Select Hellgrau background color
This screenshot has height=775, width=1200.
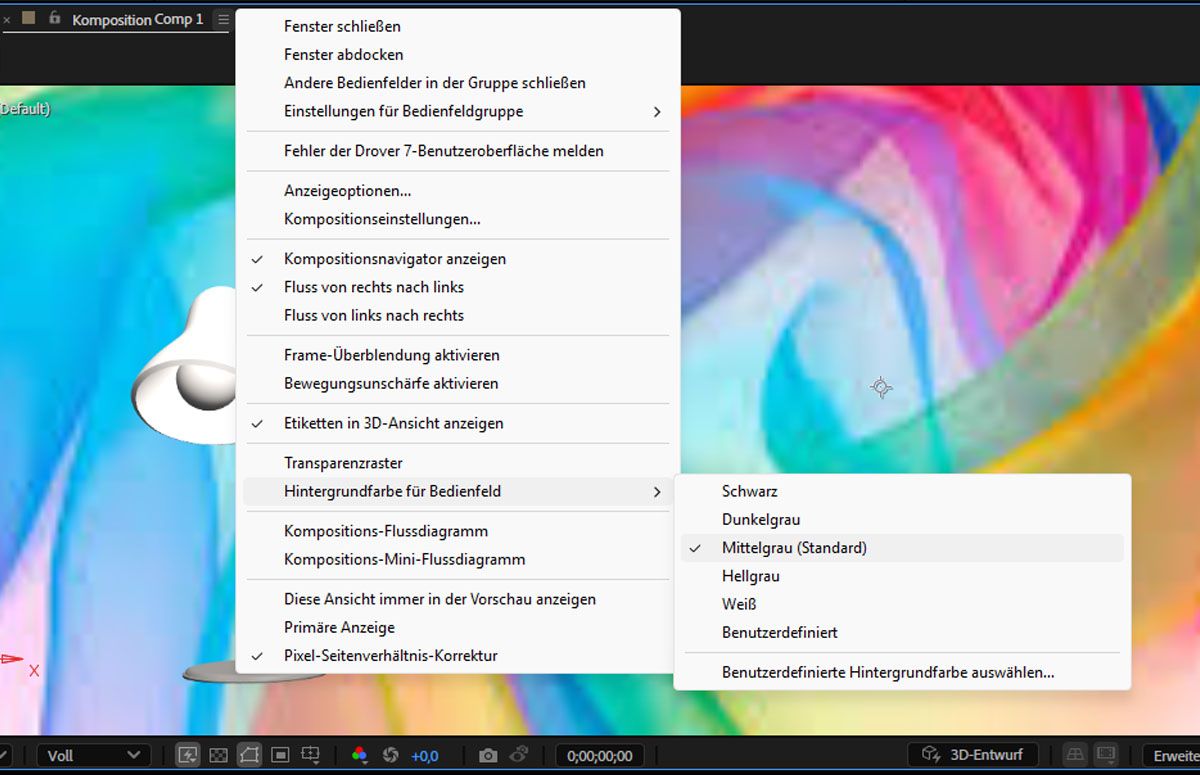click(902, 576)
